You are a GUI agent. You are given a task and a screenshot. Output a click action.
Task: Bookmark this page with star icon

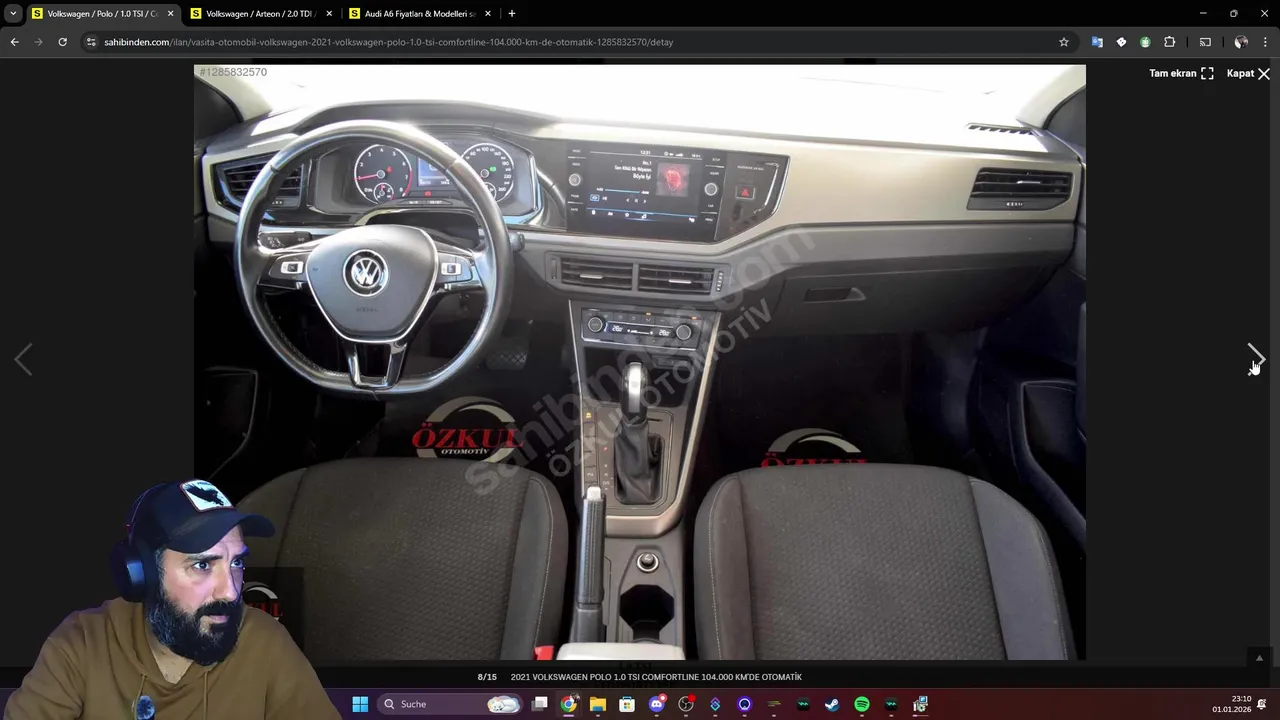pos(1064,42)
